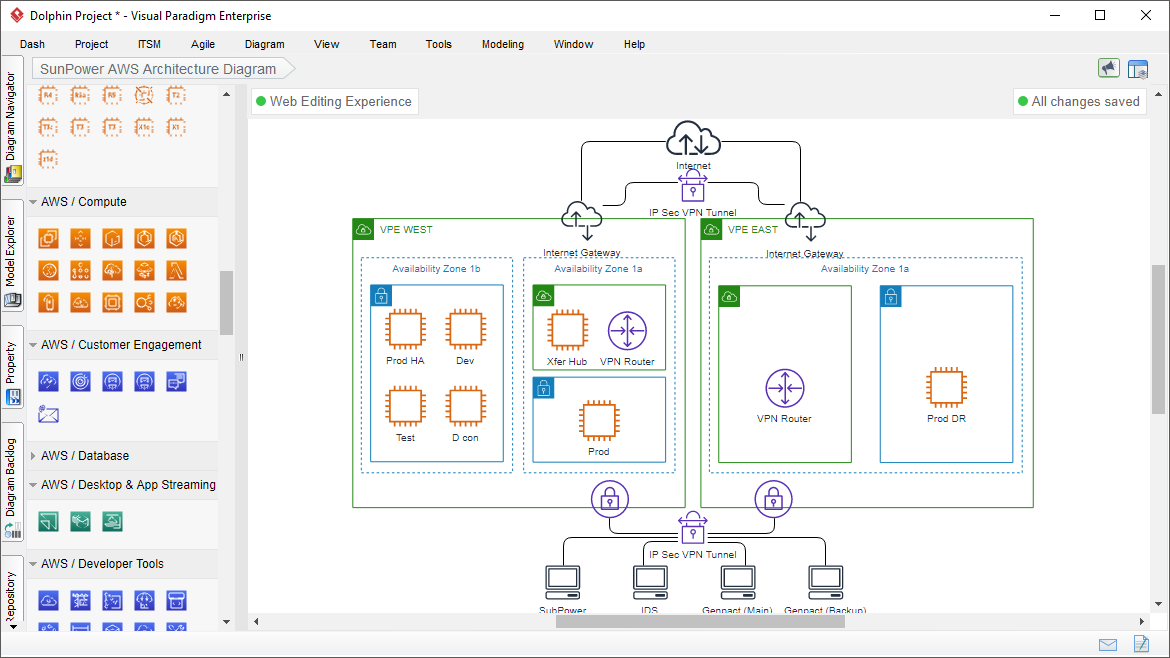This screenshot has height=658, width=1170.
Task: Open the new message email icon at bottom right
Action: click(1107, 644)
